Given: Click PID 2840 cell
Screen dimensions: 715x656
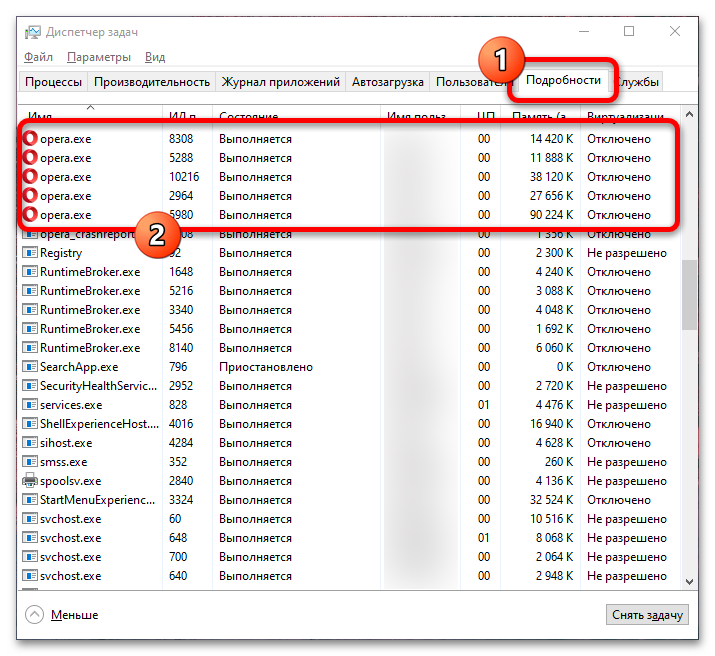Looking at the screenshot, I should click(181, 480).
